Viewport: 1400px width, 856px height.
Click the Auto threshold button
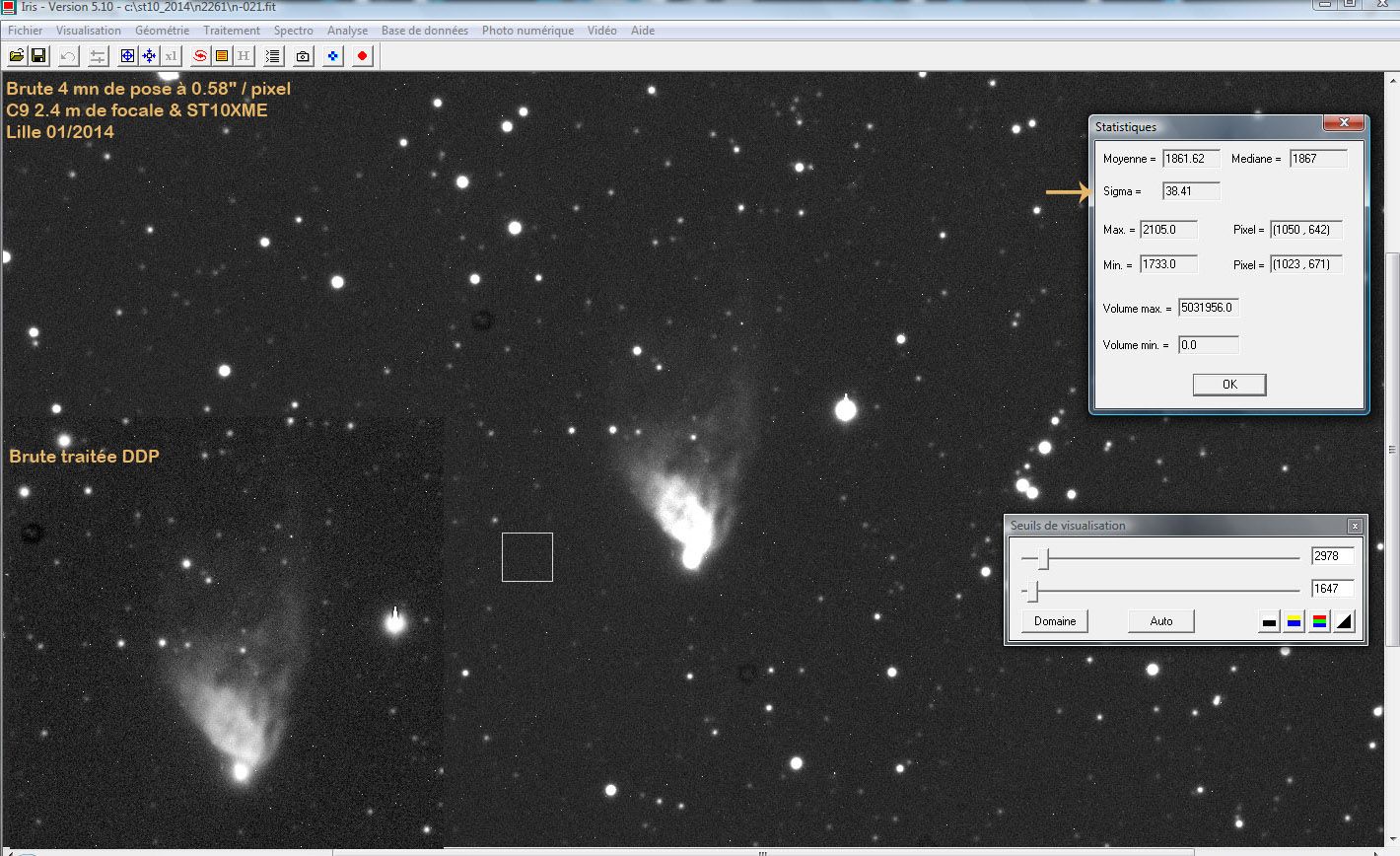[1161, 621]
